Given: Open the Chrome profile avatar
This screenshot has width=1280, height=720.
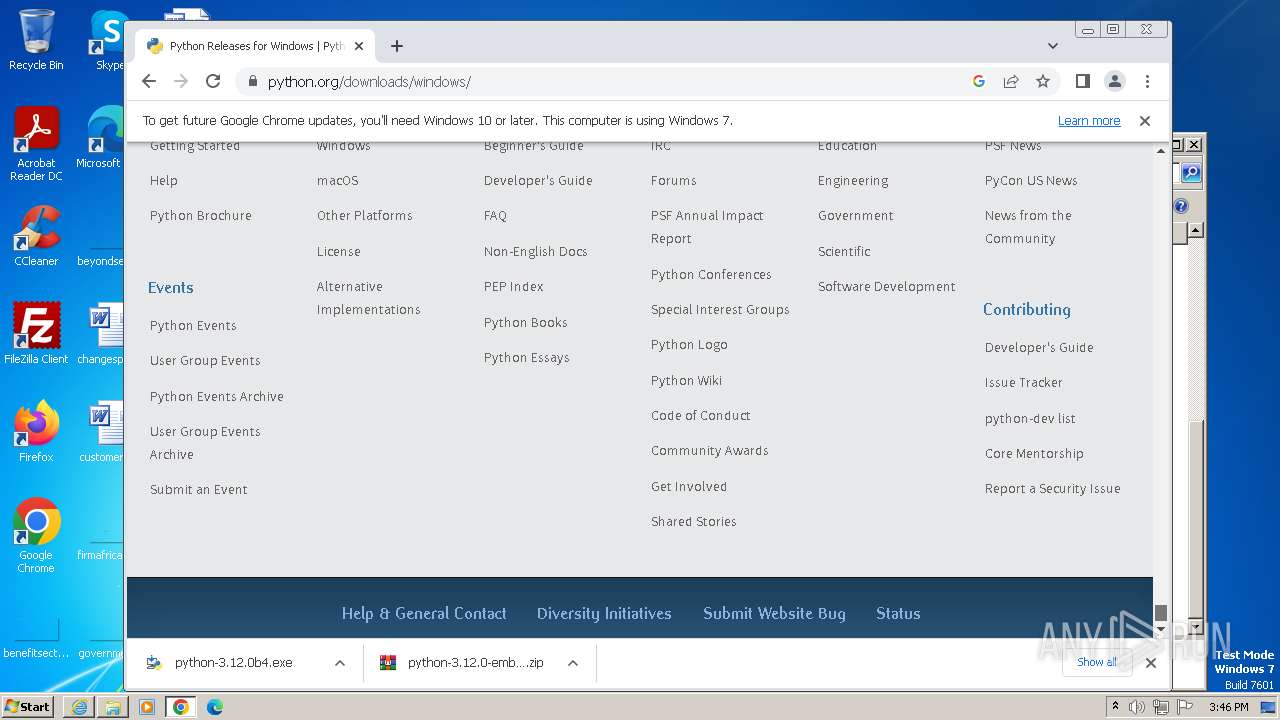Looking at the screenshot, I should pyautogui.click(x=1114, y=81).
